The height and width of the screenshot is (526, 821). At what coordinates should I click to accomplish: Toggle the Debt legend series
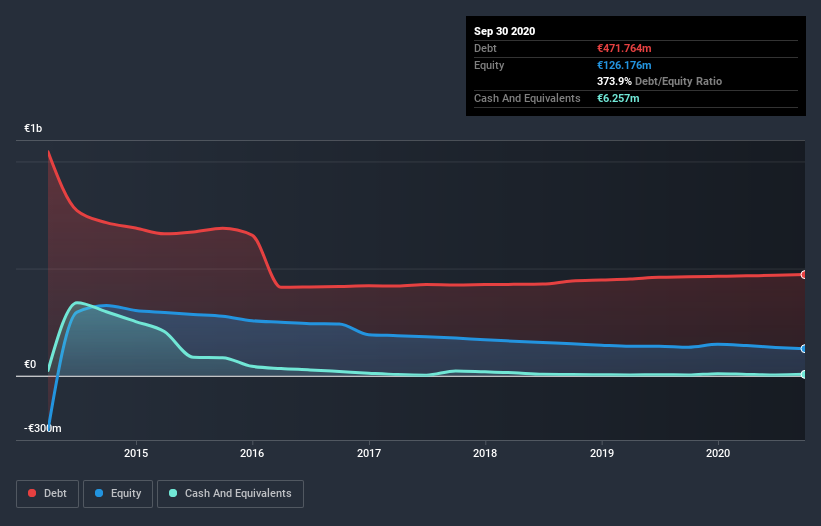[47, 494]
